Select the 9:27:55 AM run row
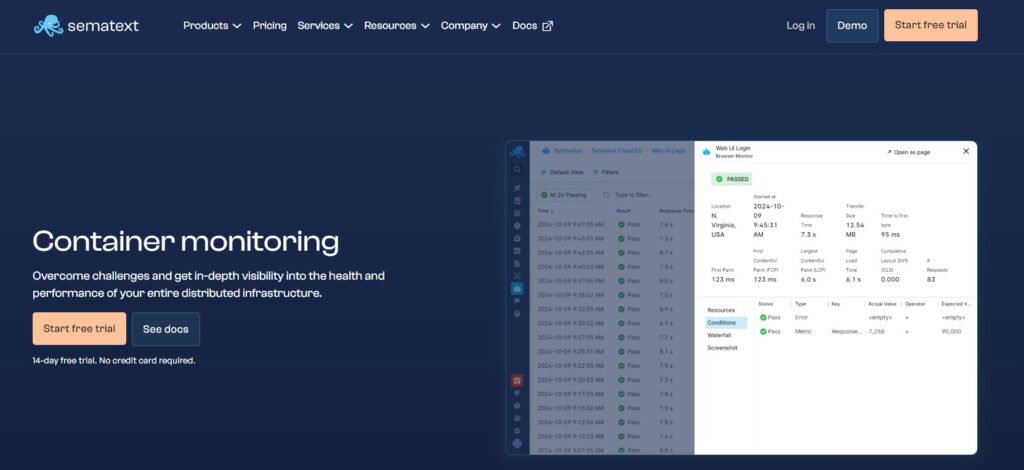 coord(612,337)
